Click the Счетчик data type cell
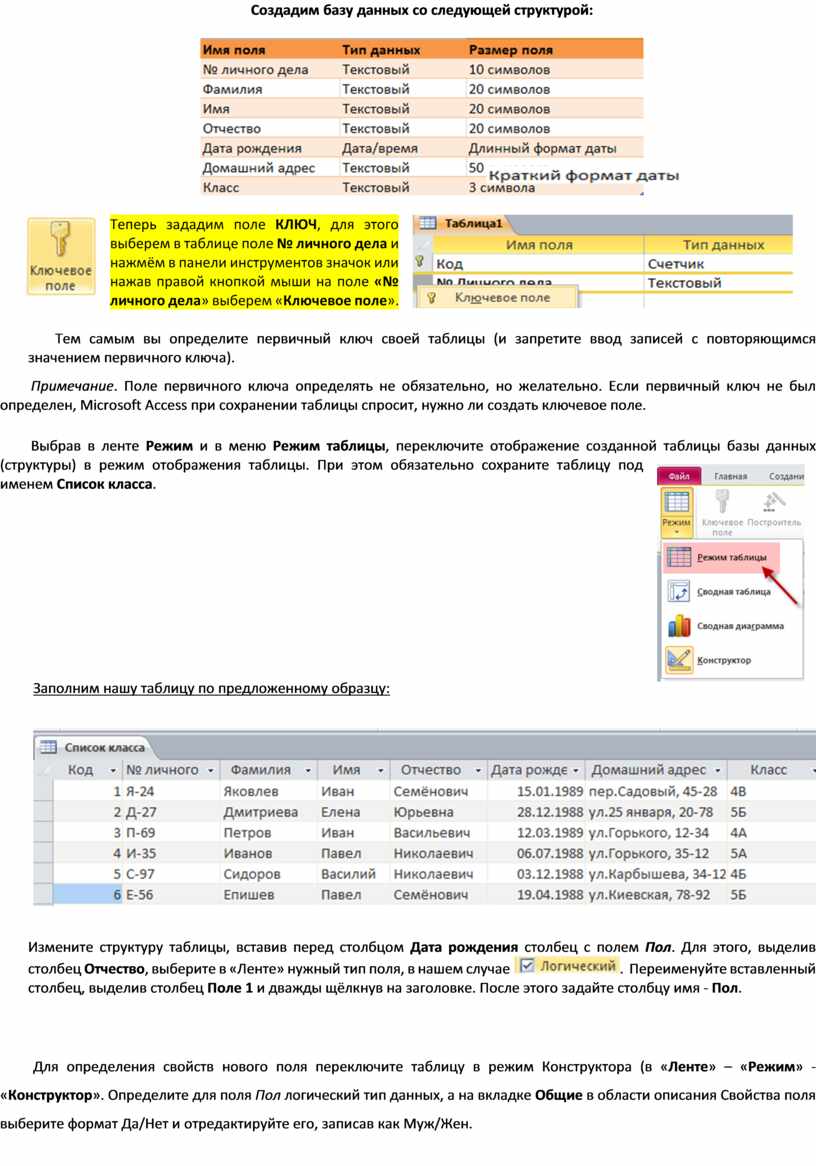816x1166 pixels. 719,263
